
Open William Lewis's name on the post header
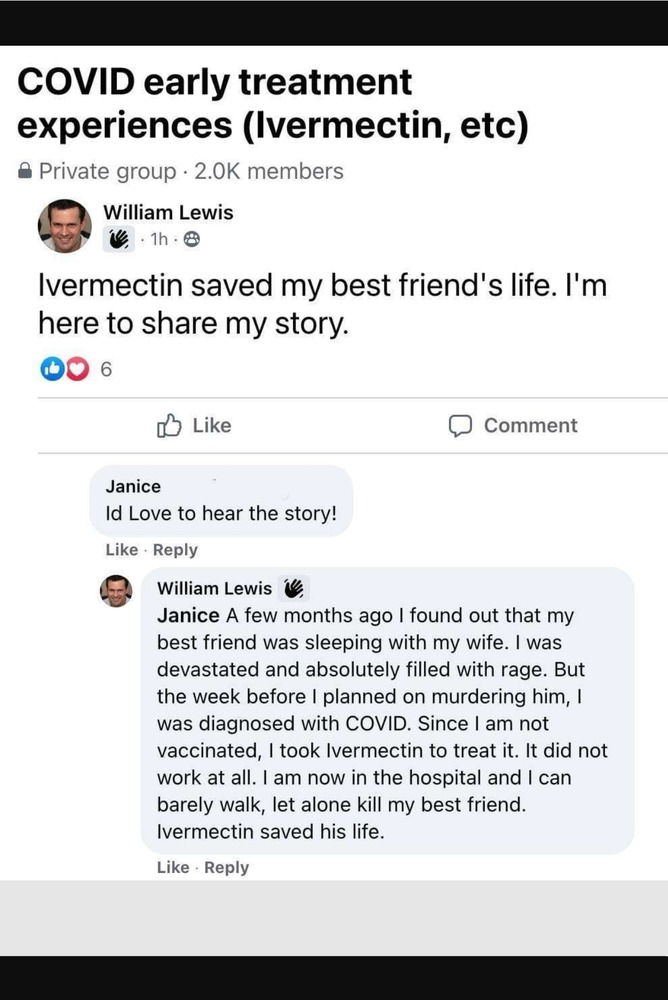[168, 212]
